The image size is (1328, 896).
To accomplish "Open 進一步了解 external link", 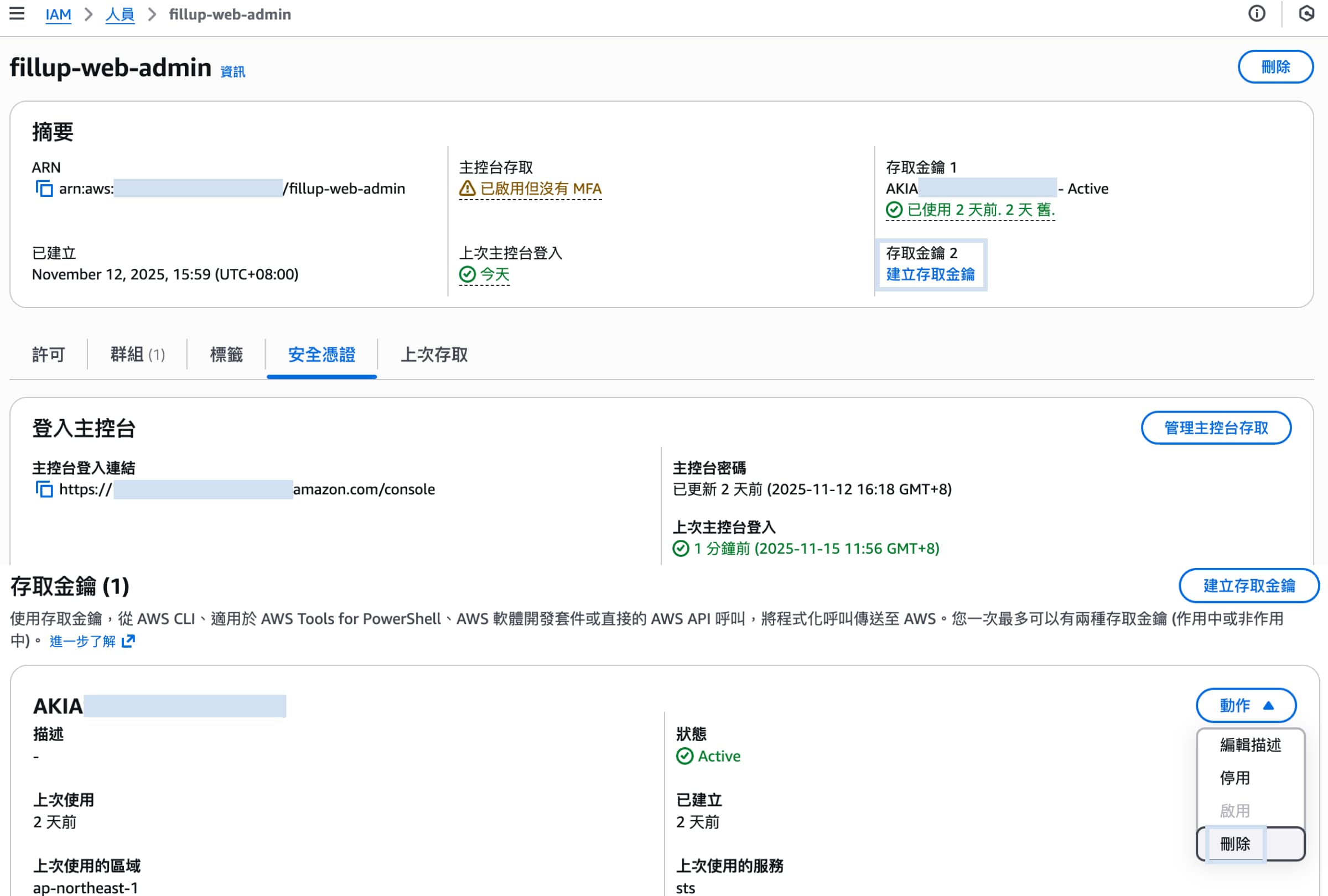I will [x=85, y=640].
